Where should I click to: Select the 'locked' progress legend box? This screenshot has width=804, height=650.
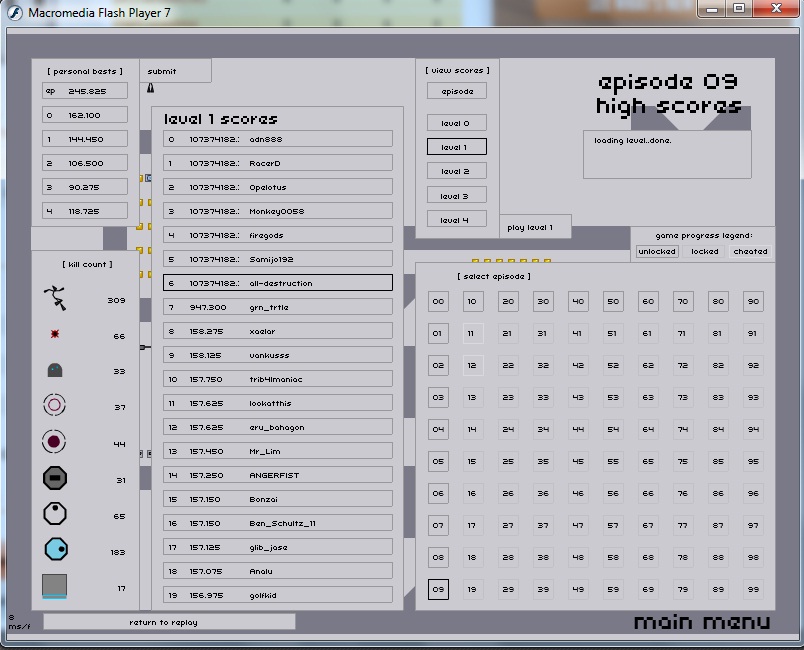(704, 251)
